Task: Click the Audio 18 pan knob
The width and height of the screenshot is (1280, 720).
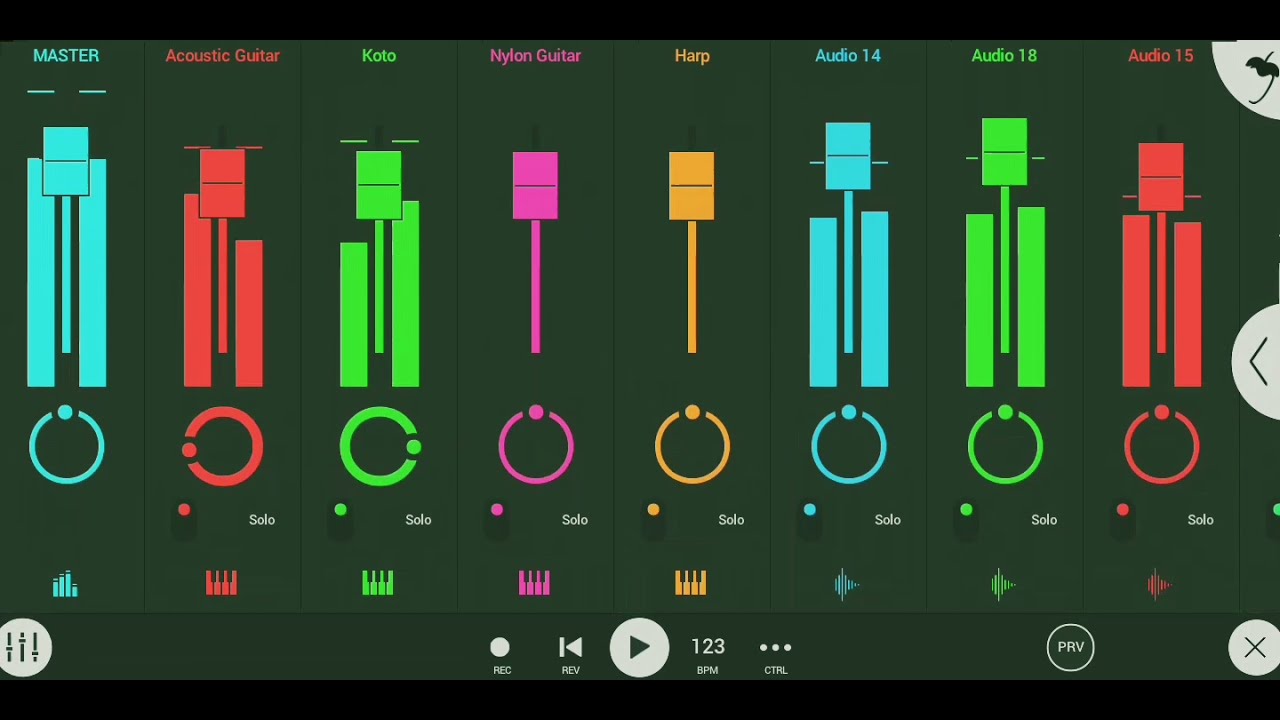Action: click(x=1005, y=446)
